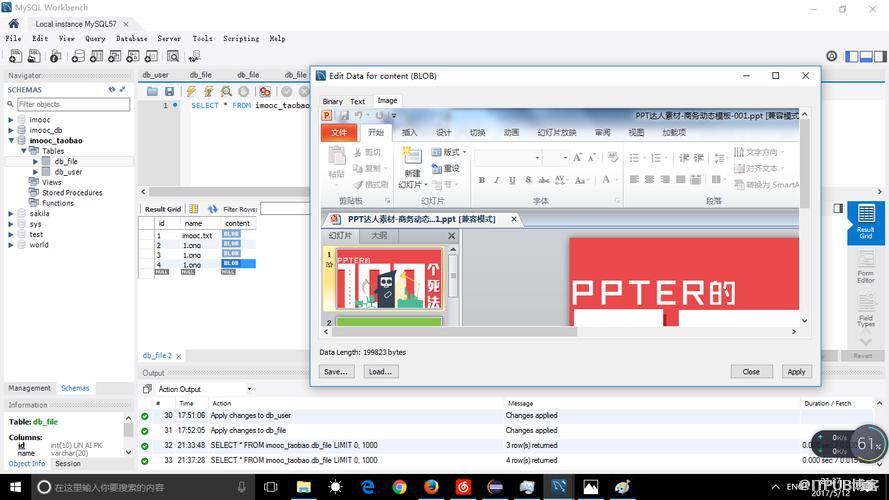This screenshot has width=889, height=500.
Task: Click the Filter objects search field
Action: click(74, 104)
